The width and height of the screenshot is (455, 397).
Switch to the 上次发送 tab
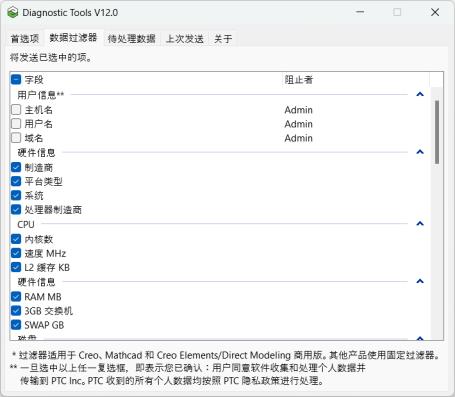(185, 39)
